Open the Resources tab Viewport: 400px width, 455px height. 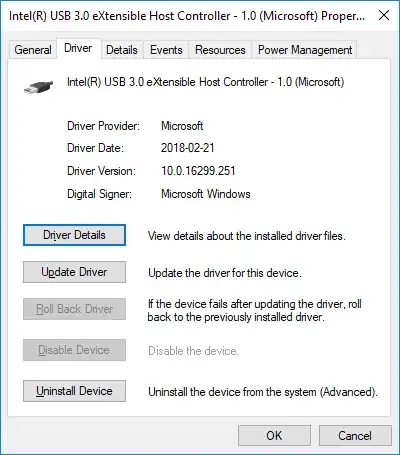coord(220,50)
